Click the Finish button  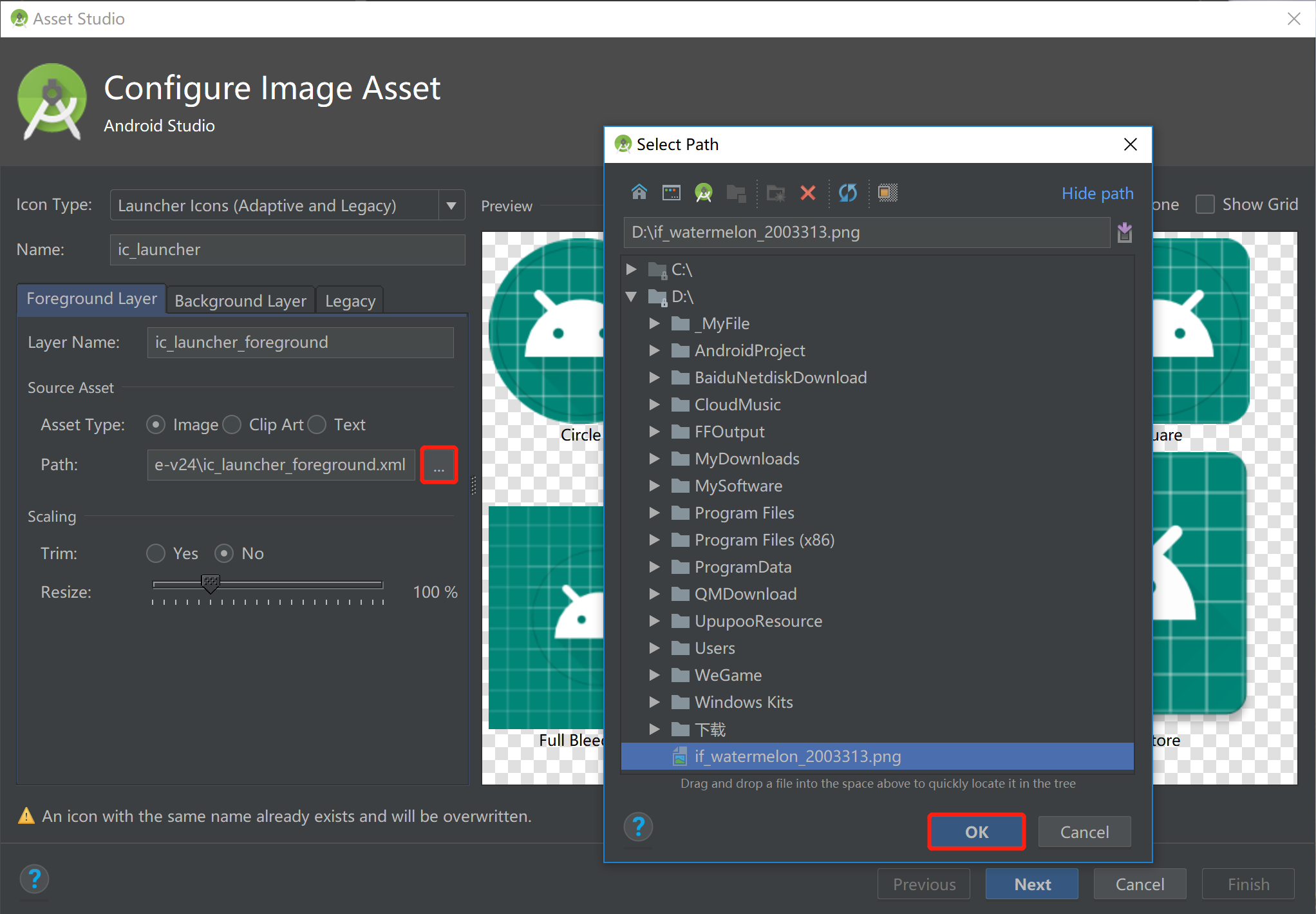coord(1248,884)
